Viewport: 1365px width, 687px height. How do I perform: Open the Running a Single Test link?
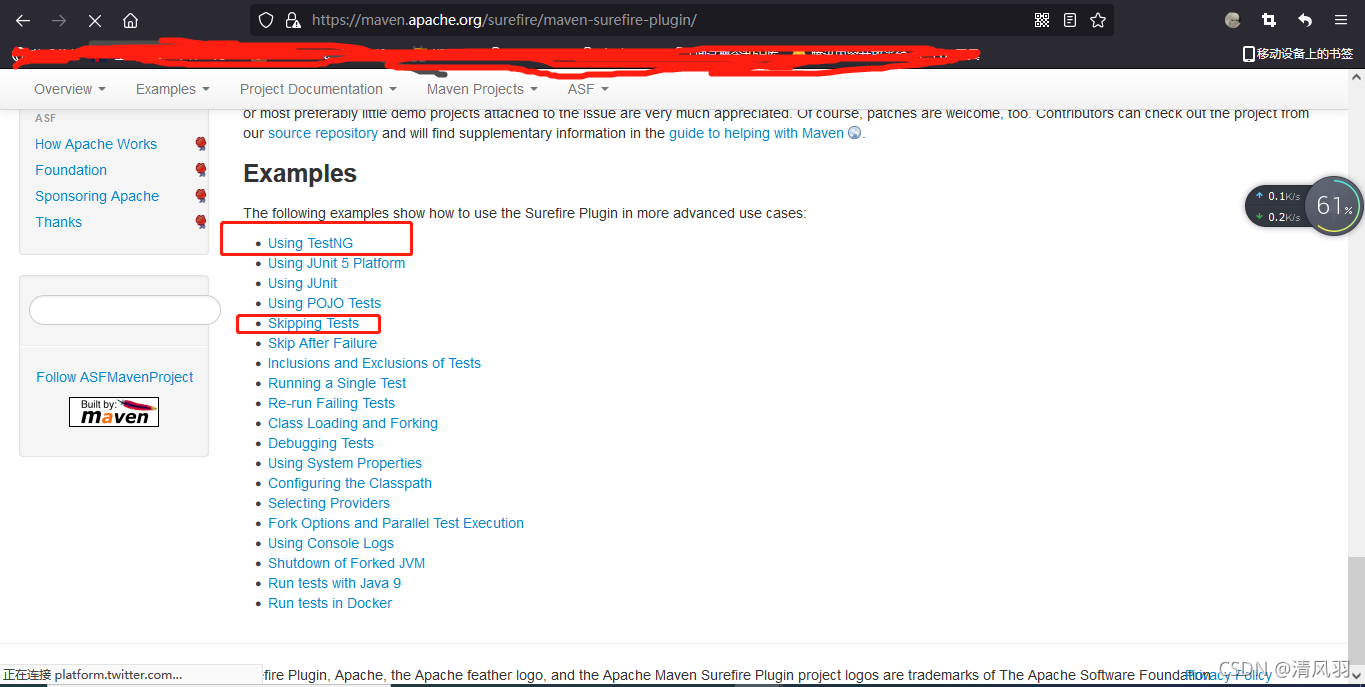337,383
